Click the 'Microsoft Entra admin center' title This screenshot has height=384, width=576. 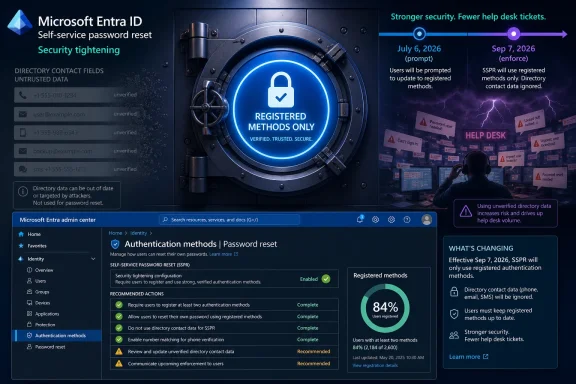click(57, 220)
